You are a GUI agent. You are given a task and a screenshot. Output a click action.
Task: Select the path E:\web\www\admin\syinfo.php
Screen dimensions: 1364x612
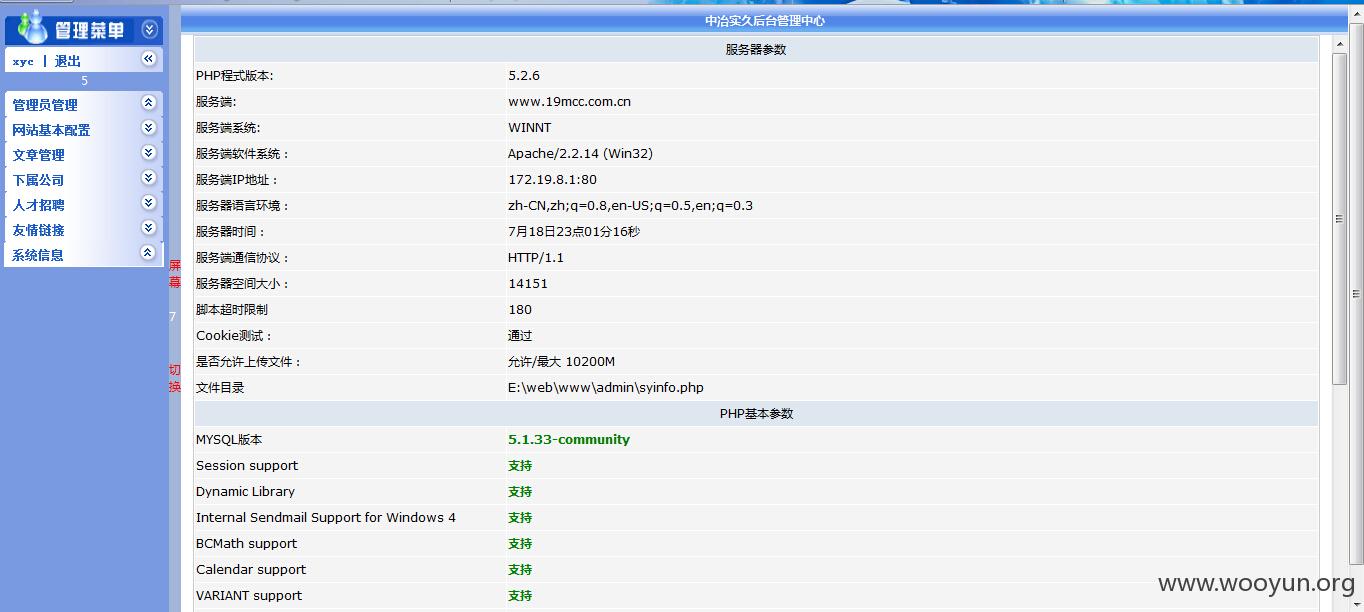tap(605, 388)
